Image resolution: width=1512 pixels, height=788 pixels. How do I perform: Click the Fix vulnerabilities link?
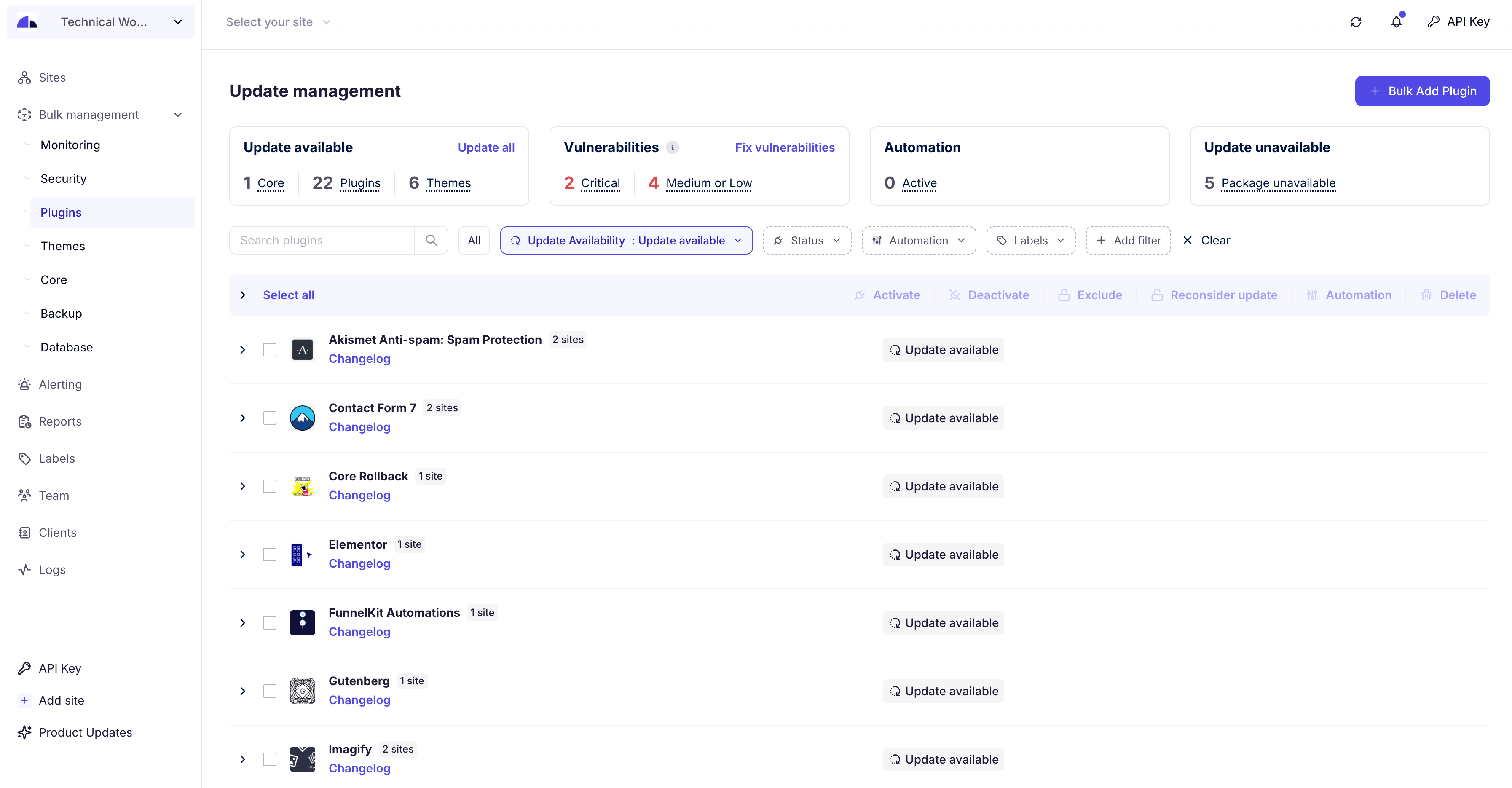(x=785, y=147)
